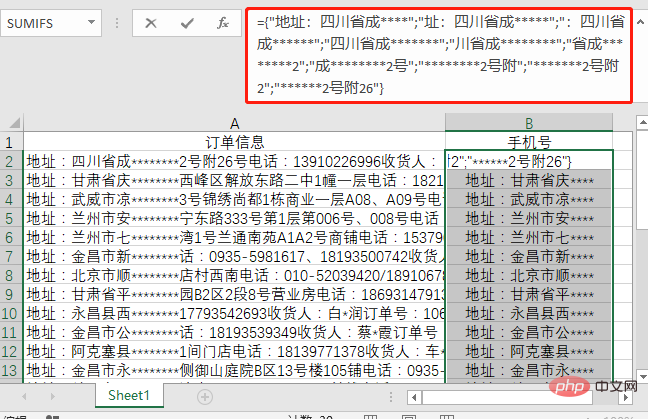Click cell A11 with 金昌市公 address

234,332
